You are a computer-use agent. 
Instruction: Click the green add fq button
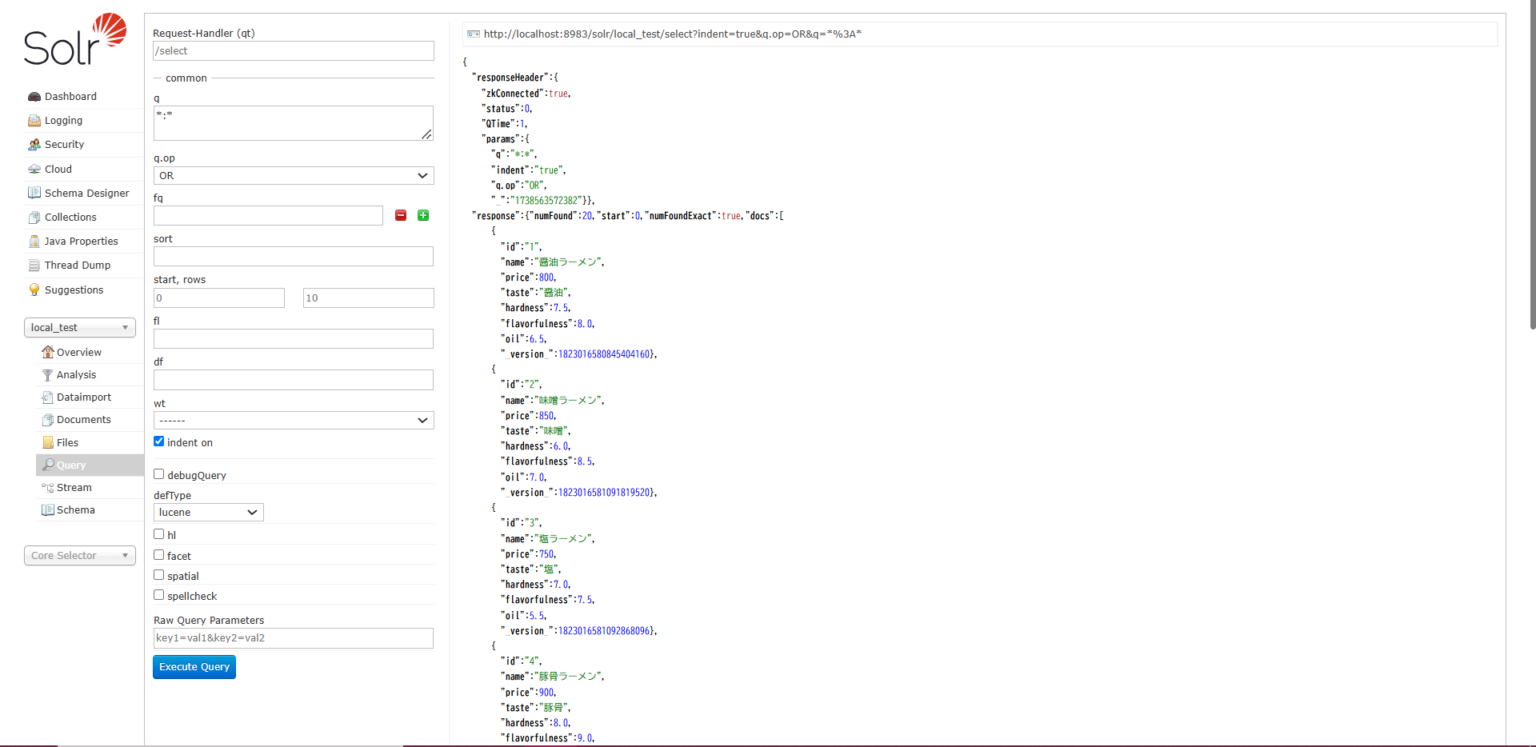coord(423,215)
